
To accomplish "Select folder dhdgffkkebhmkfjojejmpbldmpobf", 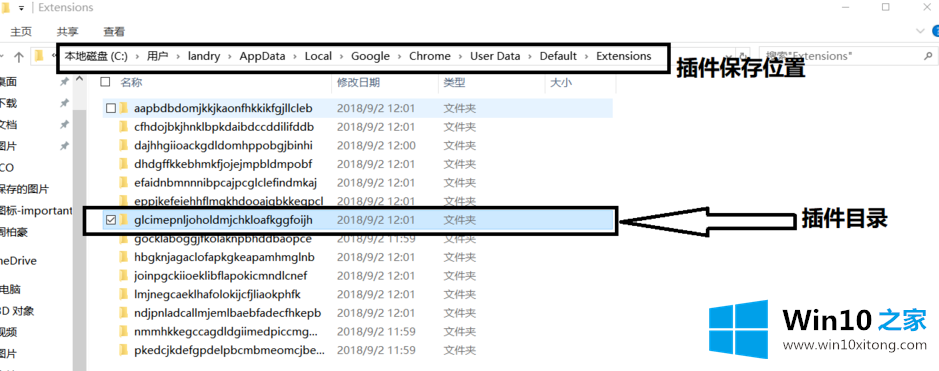I will (x=223, y=164).
